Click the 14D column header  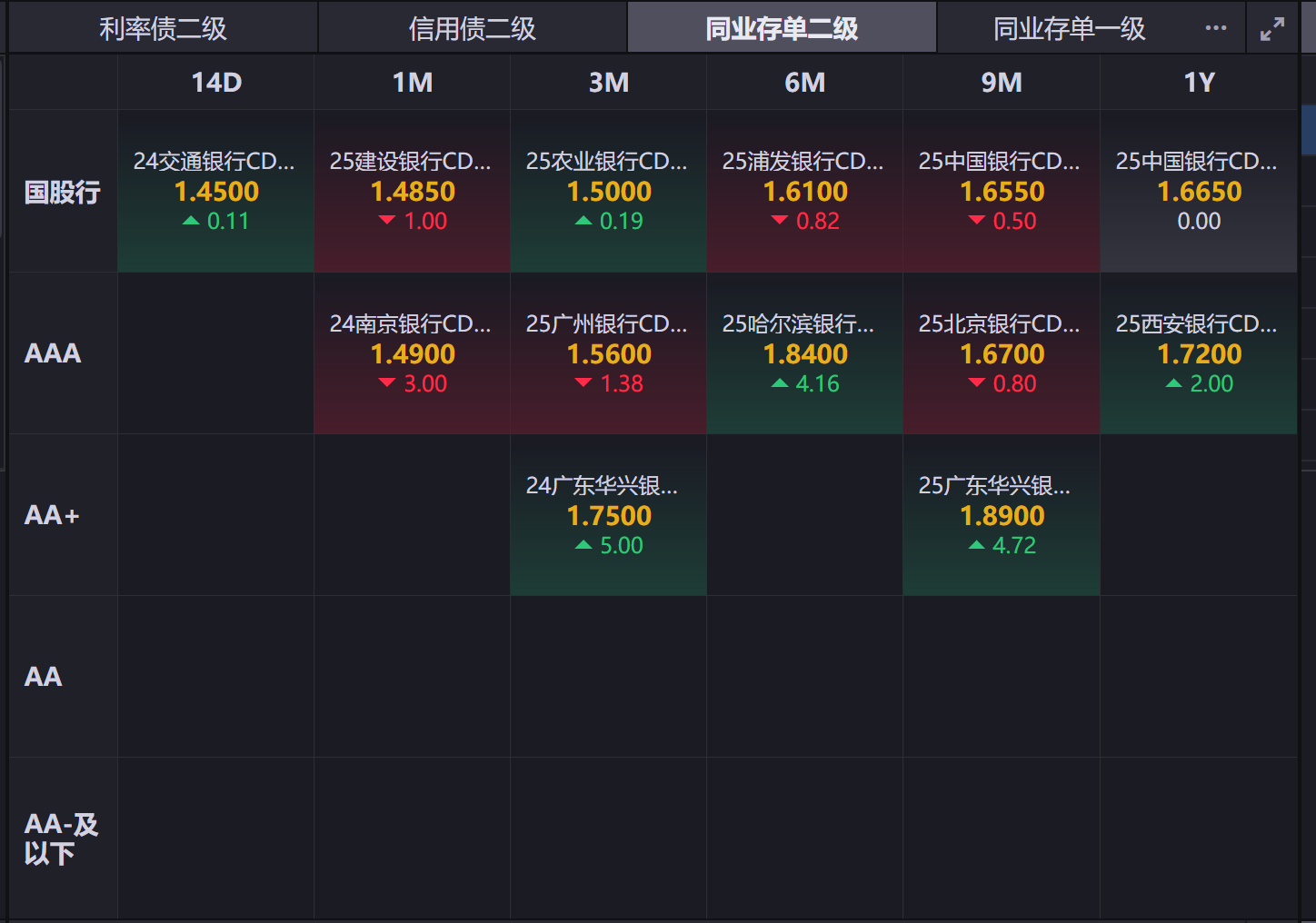pos(216,83)
